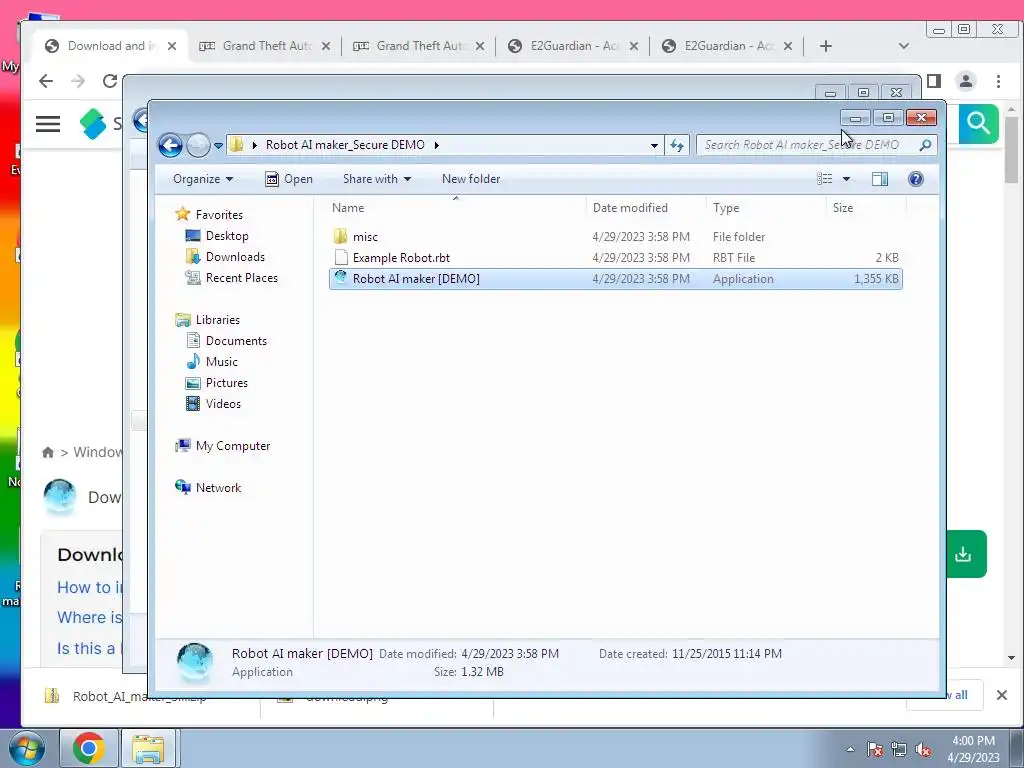Click the refresh button next to address bar
Screen dimensions: 1024x768
coord(677,145)
